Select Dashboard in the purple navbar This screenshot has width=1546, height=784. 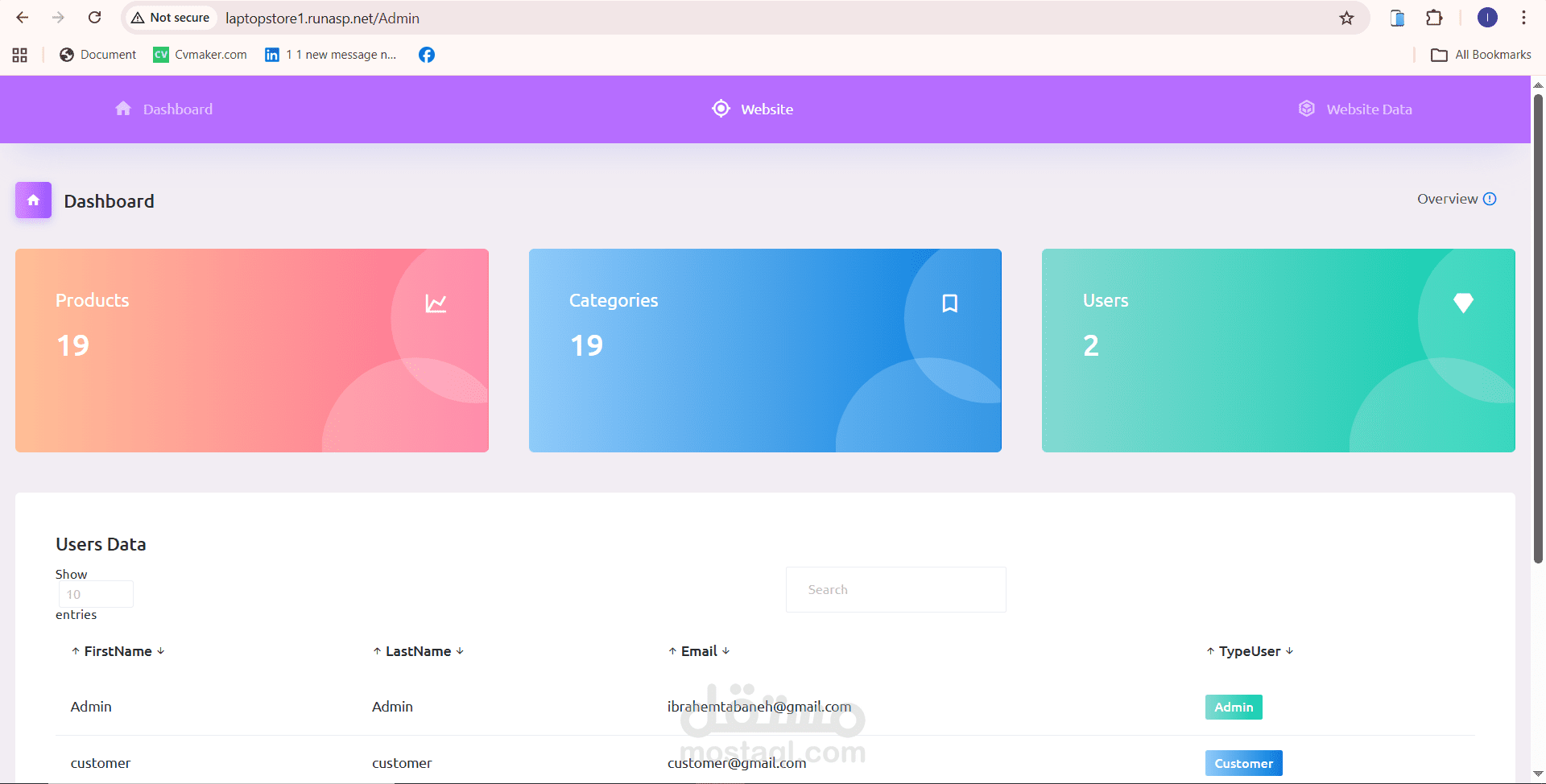[x=178, y=109]
